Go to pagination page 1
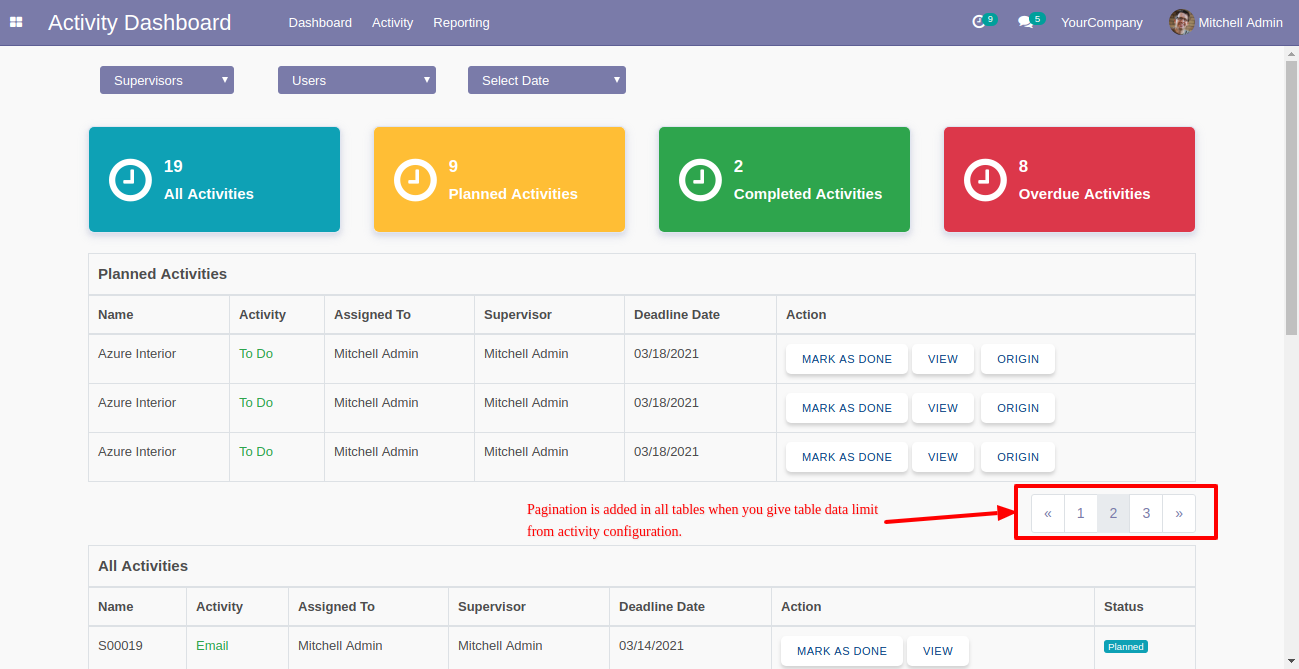This screenshot has height=669, width=1299. [1081, 513]
